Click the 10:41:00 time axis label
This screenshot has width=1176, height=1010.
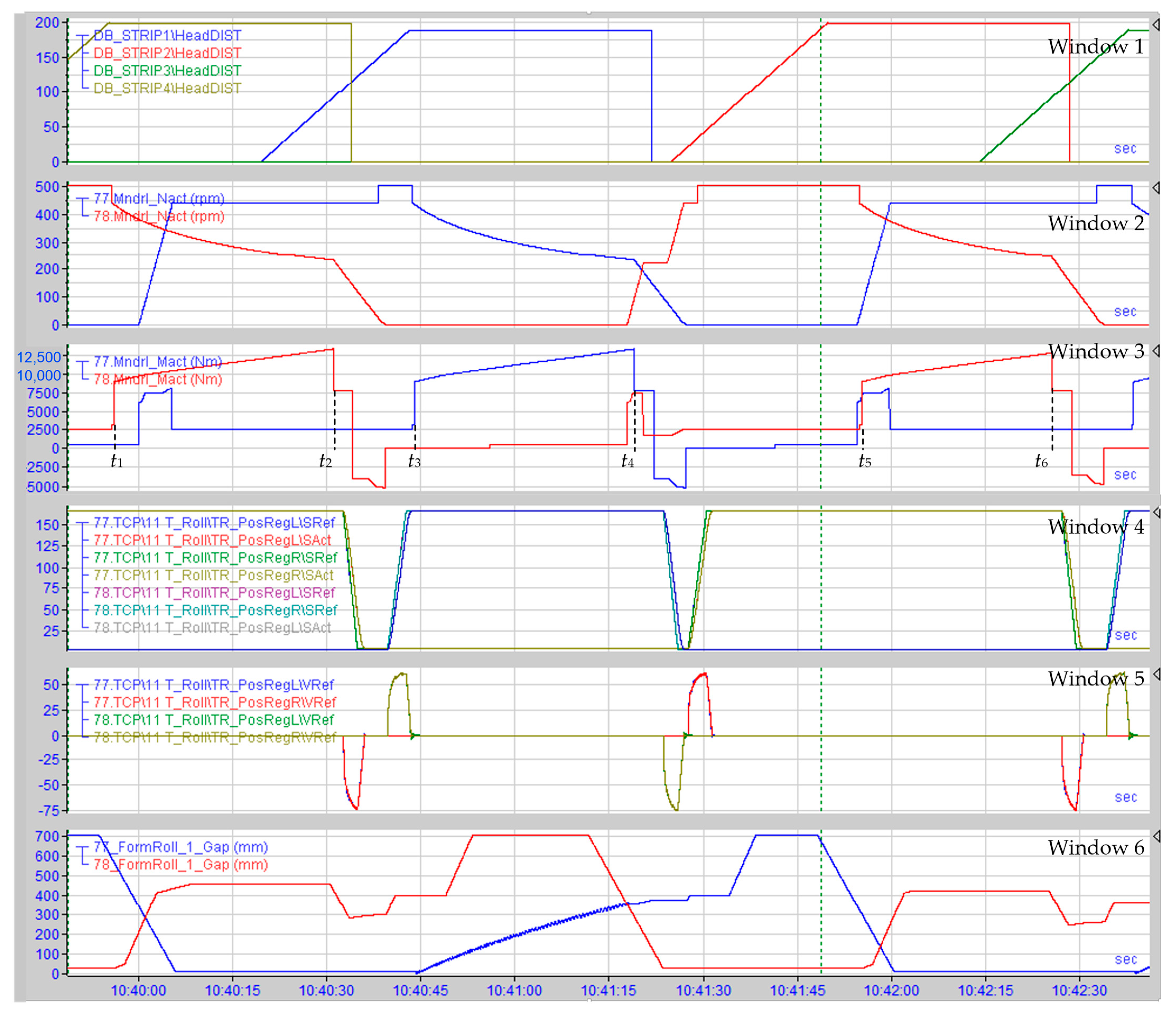514,990
